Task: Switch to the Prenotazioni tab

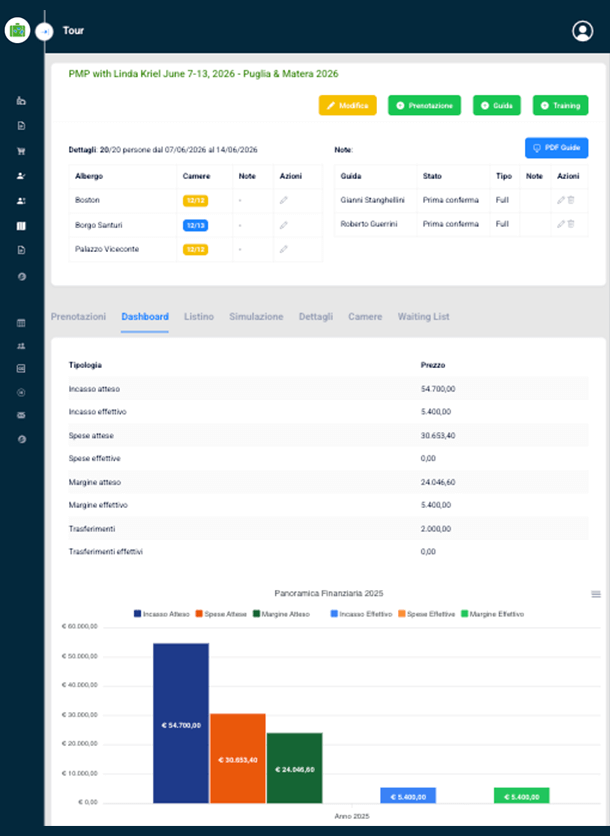Action: [x=78, y=316]
